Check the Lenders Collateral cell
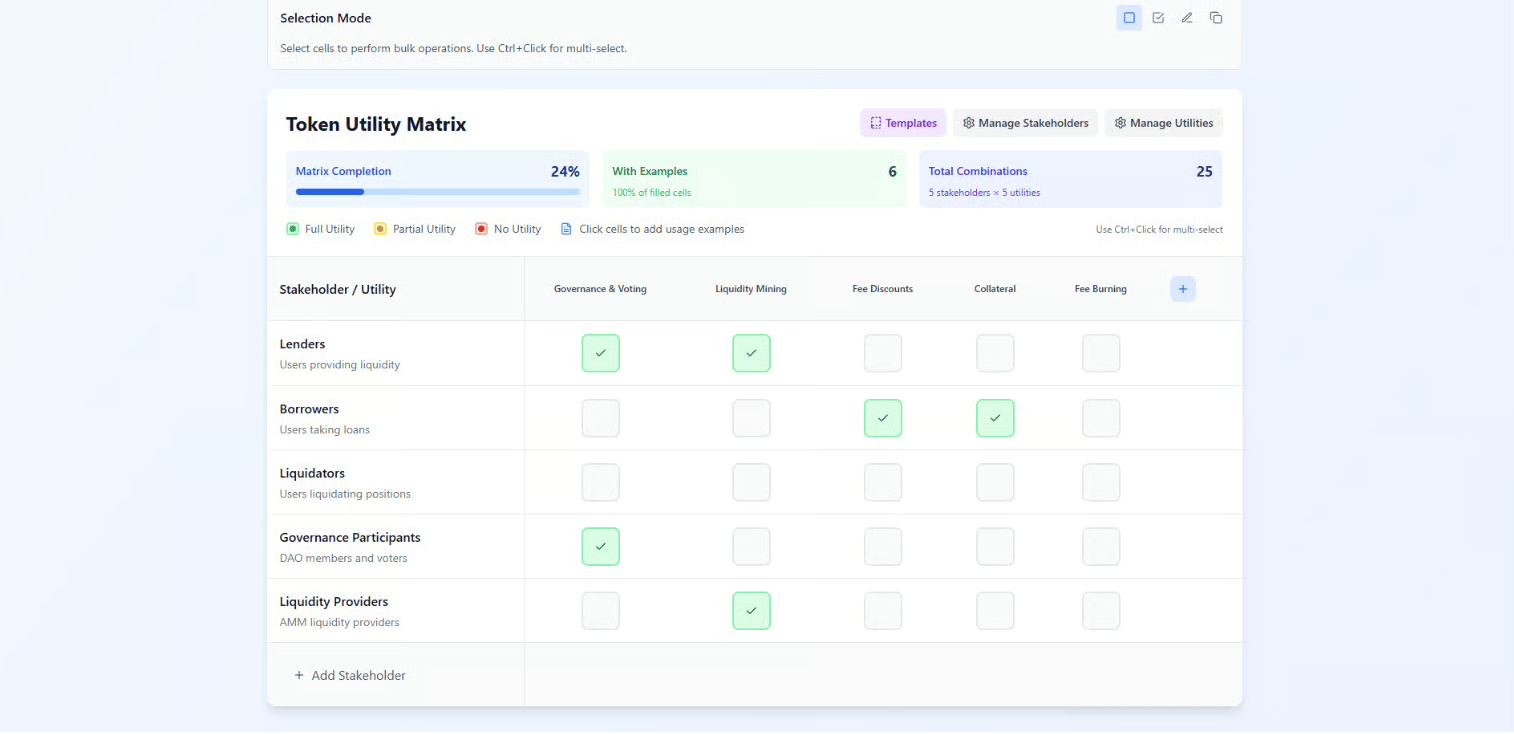The height and width of the screenshot is (734, 1514). (x=995, y=353)
